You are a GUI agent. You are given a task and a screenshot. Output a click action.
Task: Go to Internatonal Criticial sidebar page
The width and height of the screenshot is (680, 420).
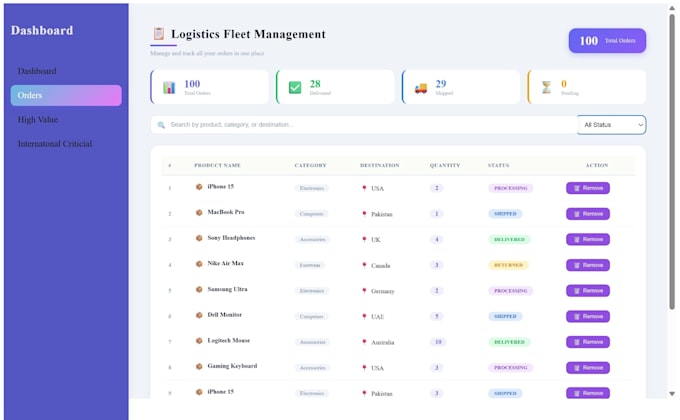55,144
